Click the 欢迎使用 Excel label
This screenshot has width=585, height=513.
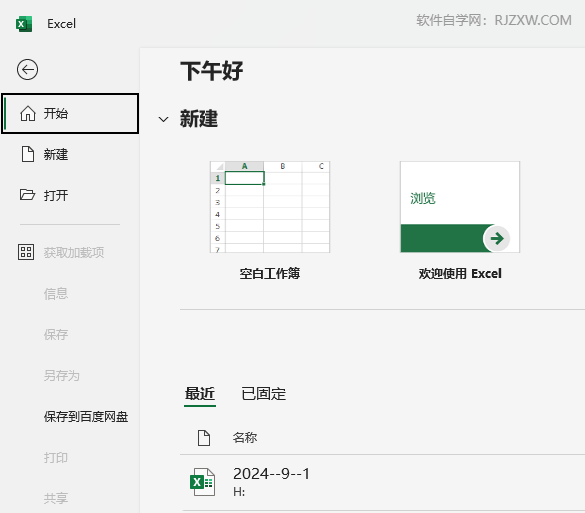(460, 273)
